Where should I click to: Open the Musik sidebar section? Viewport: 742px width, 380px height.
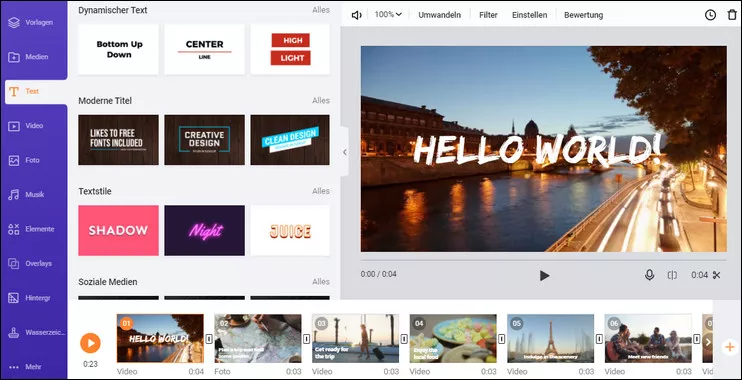[26, 194]
